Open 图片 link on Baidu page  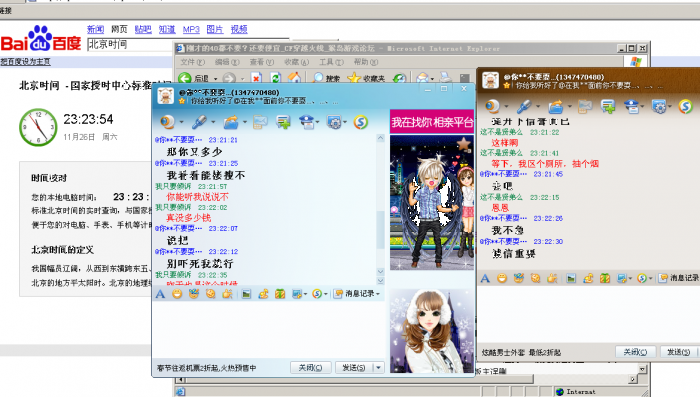[215, 29]
